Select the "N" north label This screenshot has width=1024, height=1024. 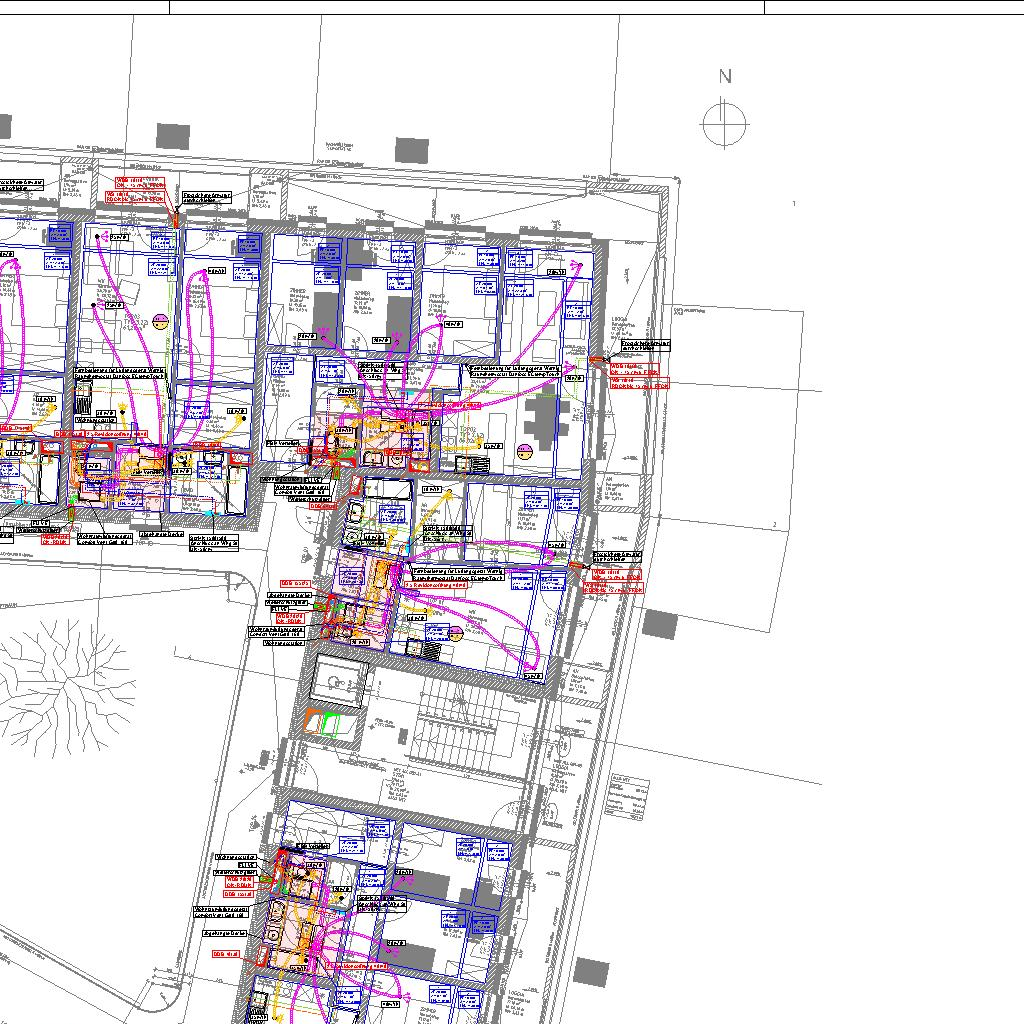[x=726, y=76]
